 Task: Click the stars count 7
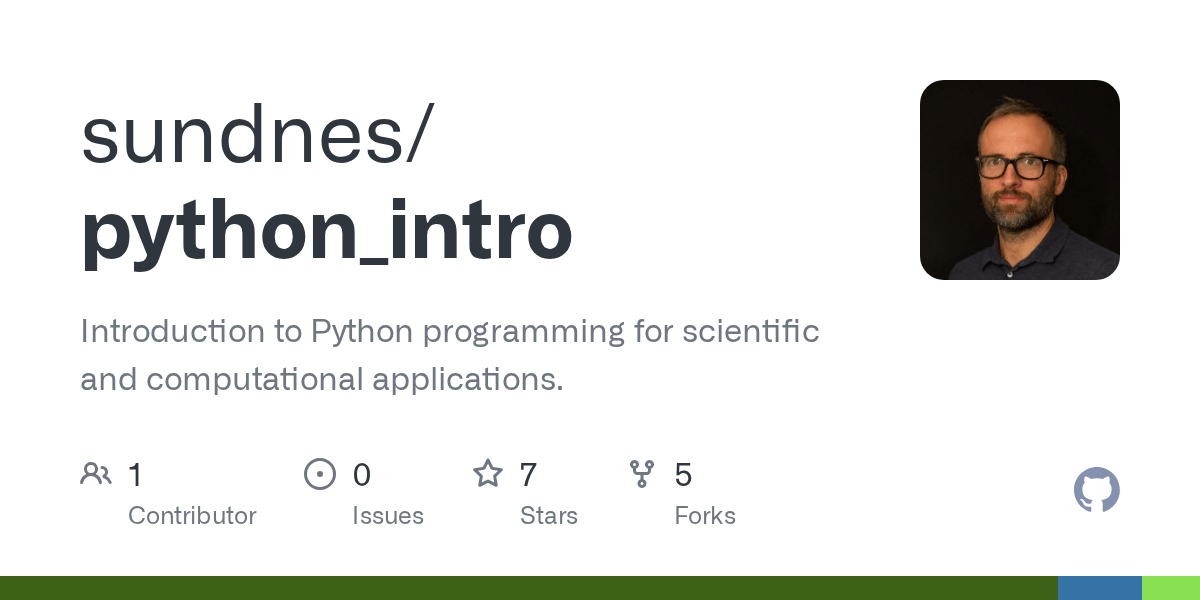click(x=528, y=475)
